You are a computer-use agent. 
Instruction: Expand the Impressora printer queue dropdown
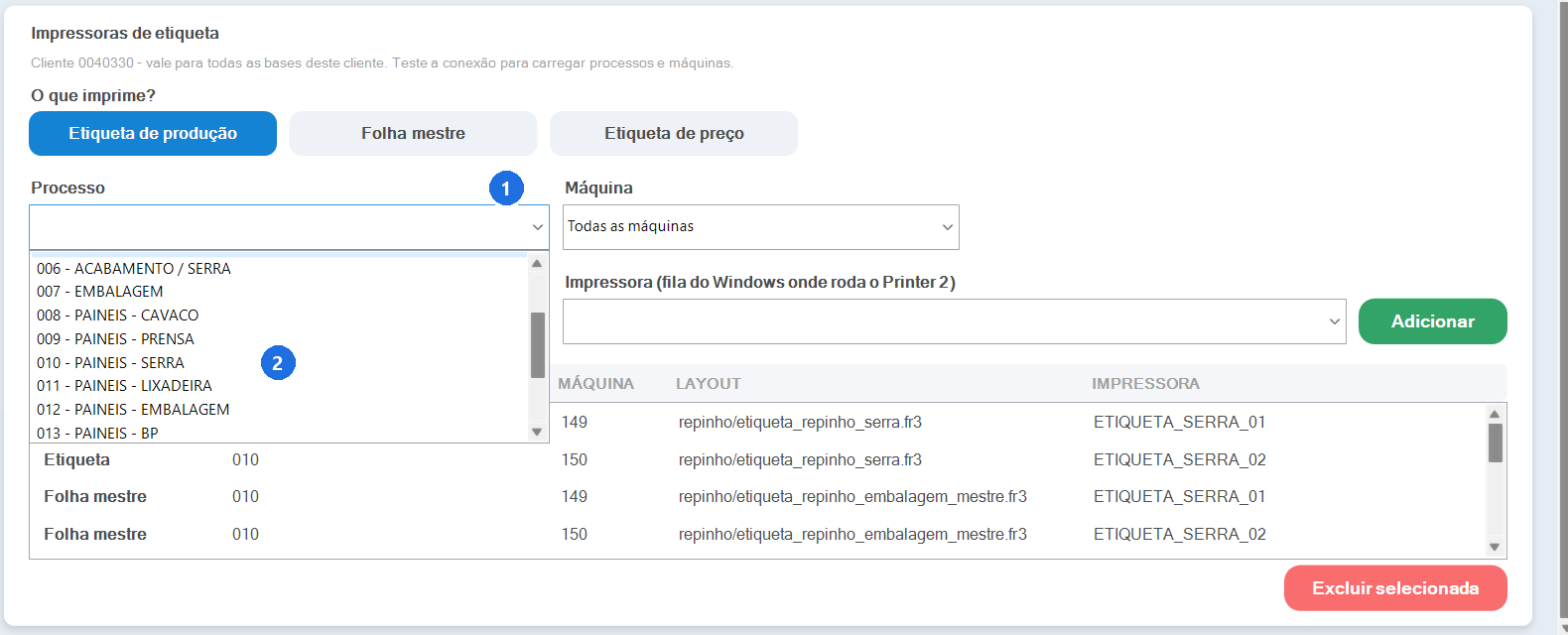955,321
